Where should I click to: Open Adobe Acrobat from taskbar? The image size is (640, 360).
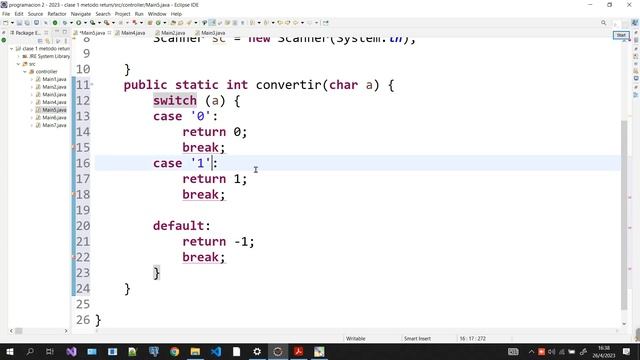(298, 351)
